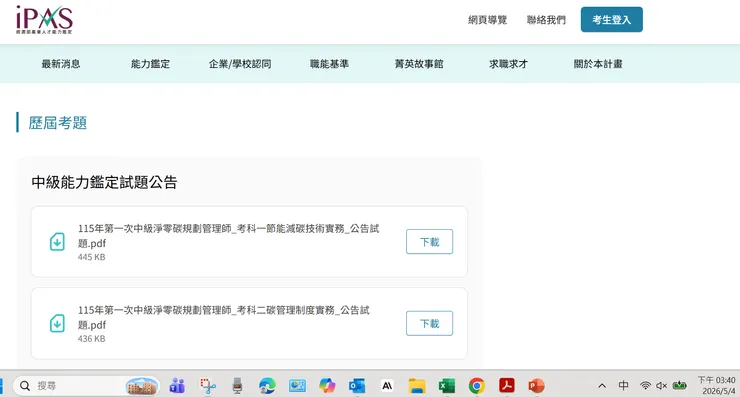
Task: Click the battery icon in system tray
Action: [x=680, y=386]
